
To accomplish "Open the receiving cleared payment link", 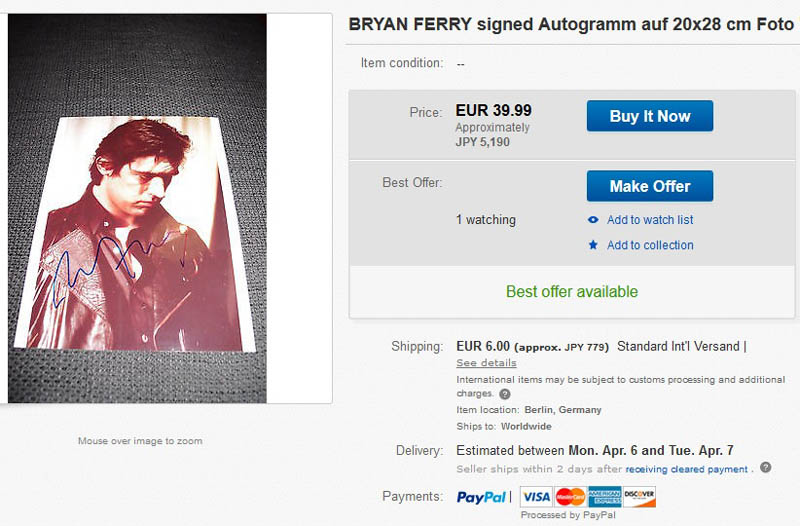I will (x=686, y=469).
